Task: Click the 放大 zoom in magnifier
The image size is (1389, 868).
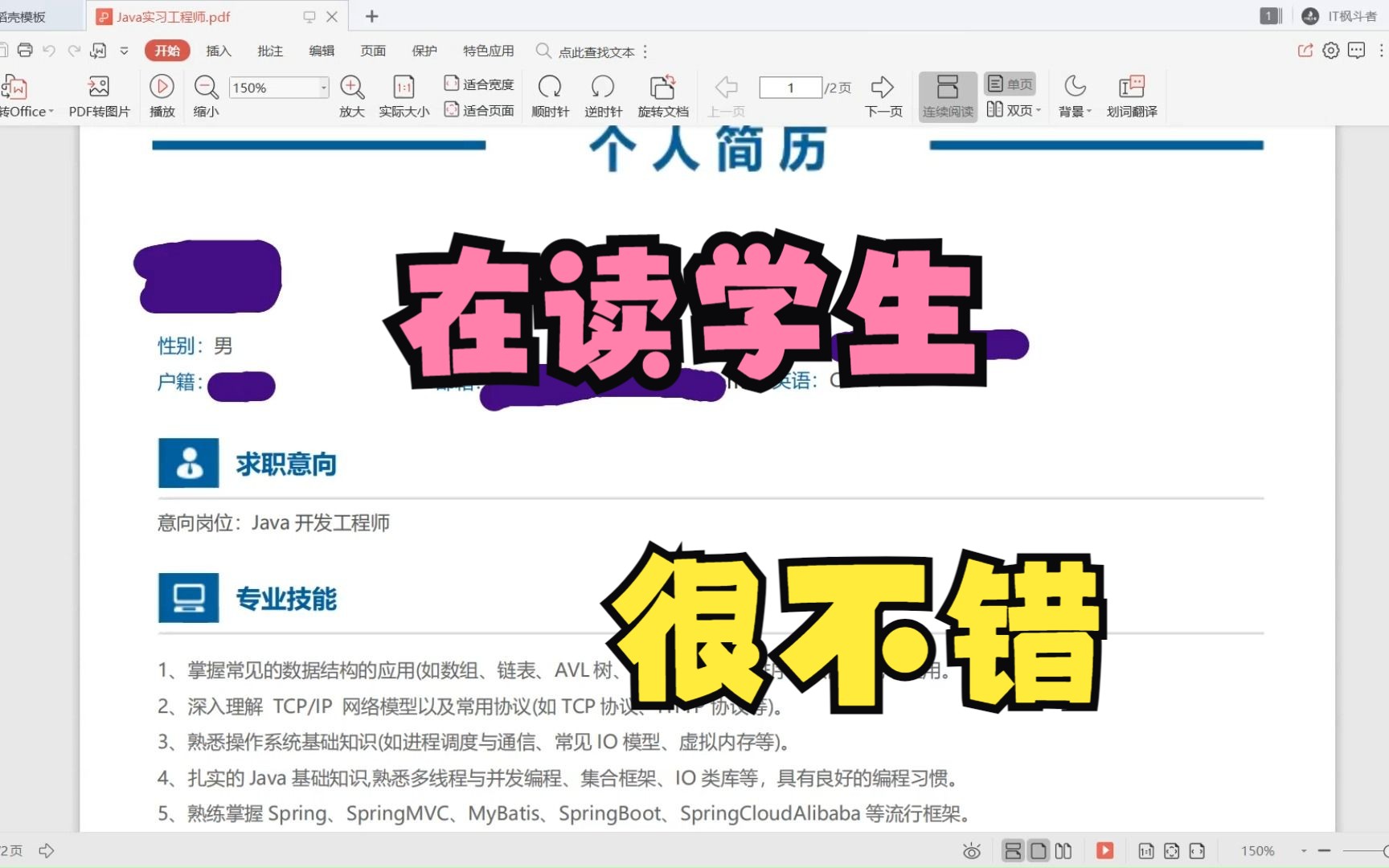Action: [352, 96]
